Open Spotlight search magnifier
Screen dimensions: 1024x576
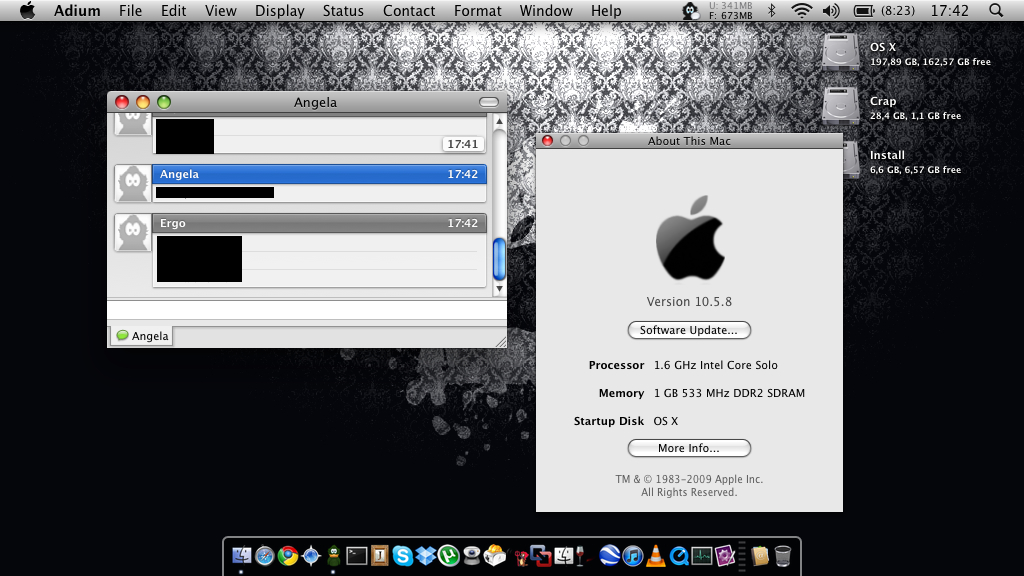(x=996, y=10)
